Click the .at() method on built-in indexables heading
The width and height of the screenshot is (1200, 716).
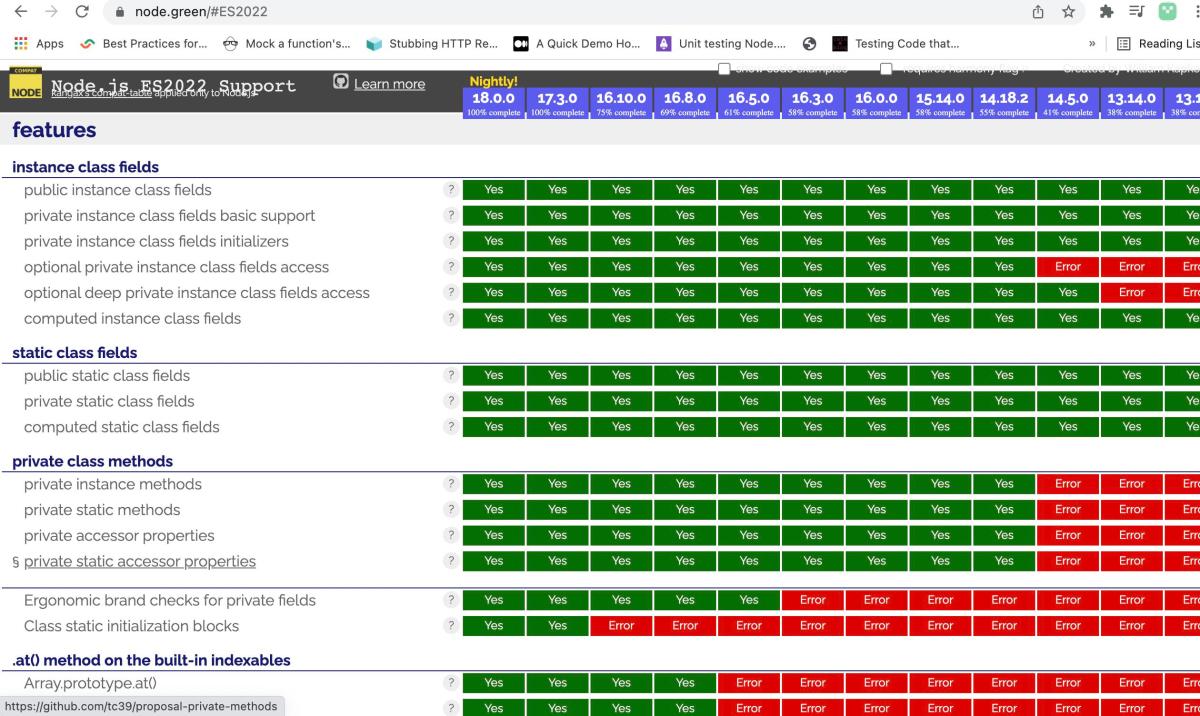[151, 660]
